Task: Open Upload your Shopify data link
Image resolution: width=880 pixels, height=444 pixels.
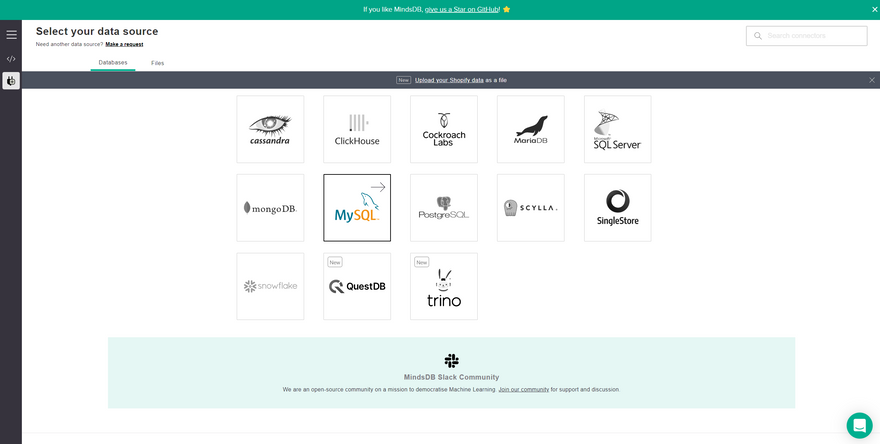Action: tap(449, 80)
